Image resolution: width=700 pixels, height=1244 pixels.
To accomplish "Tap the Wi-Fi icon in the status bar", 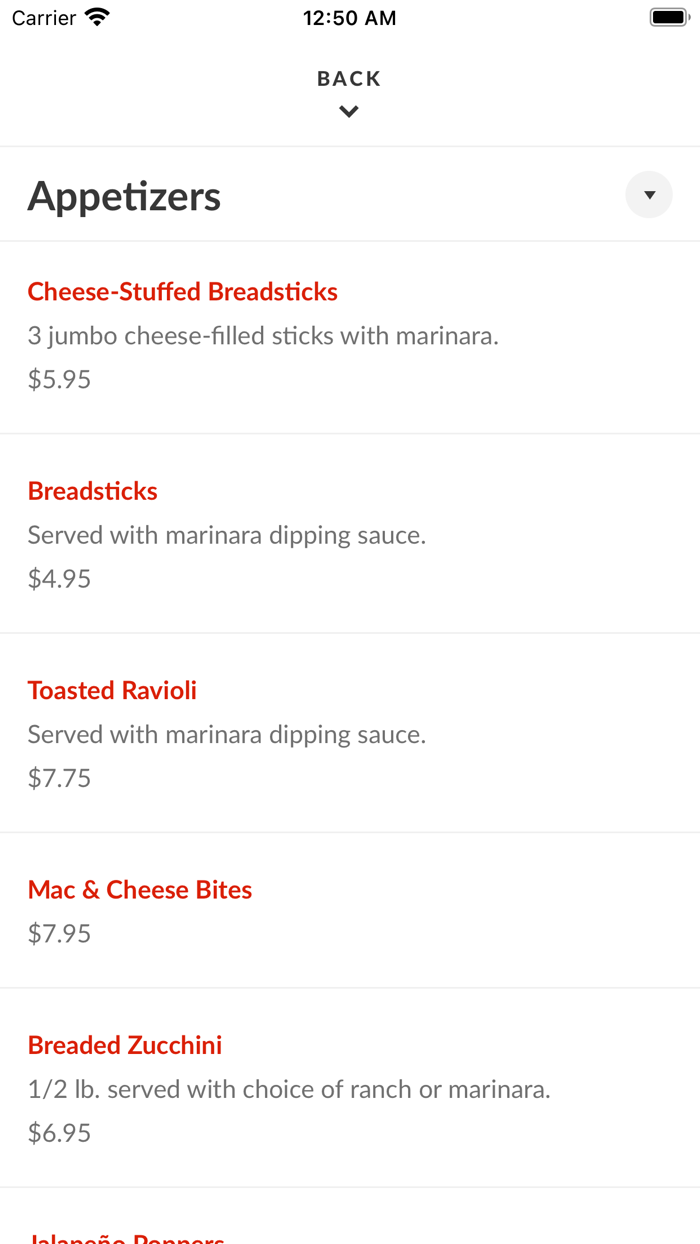I will click(x=95, y=16).
